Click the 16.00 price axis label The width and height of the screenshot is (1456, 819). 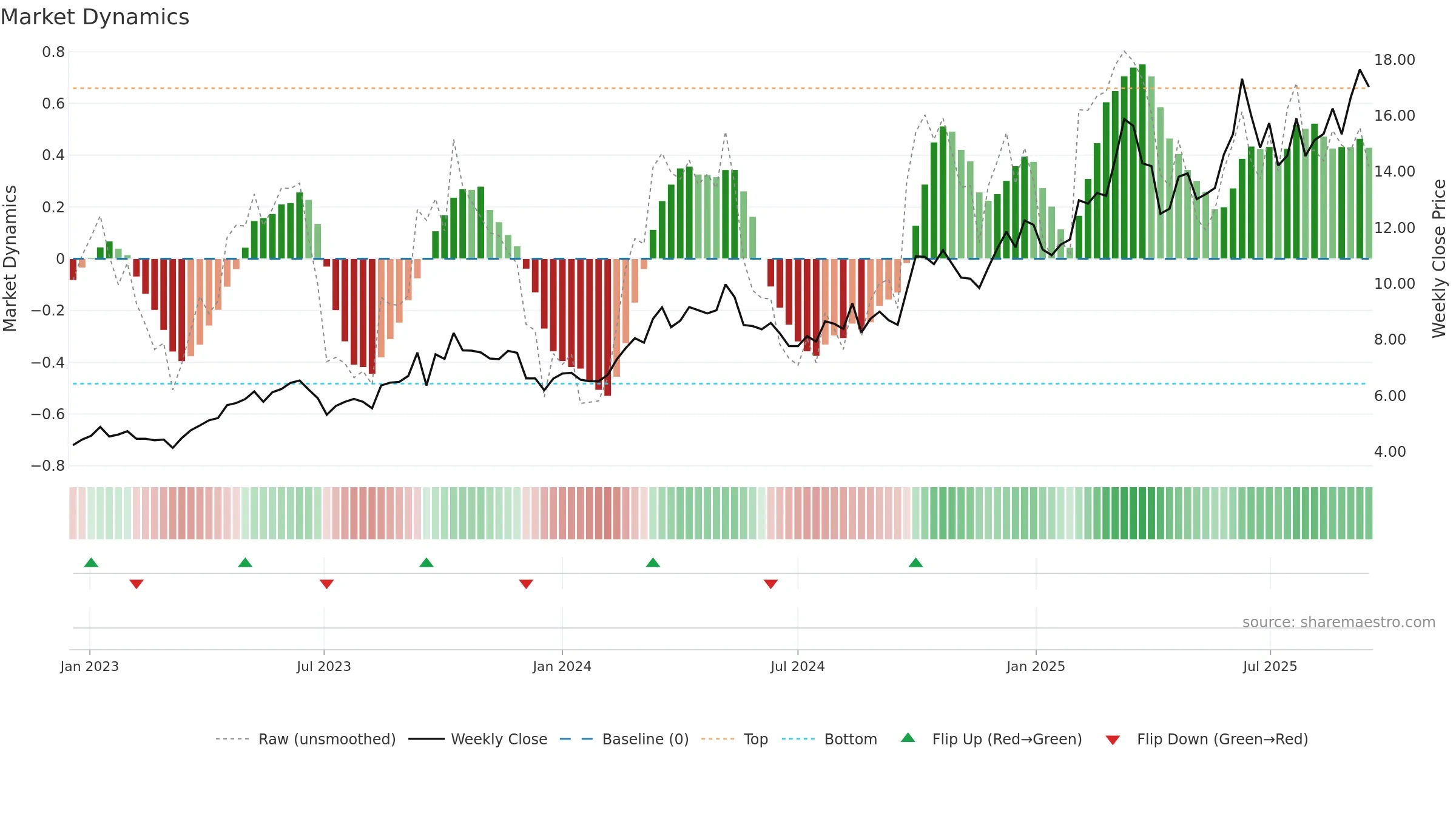point(1395,115)
